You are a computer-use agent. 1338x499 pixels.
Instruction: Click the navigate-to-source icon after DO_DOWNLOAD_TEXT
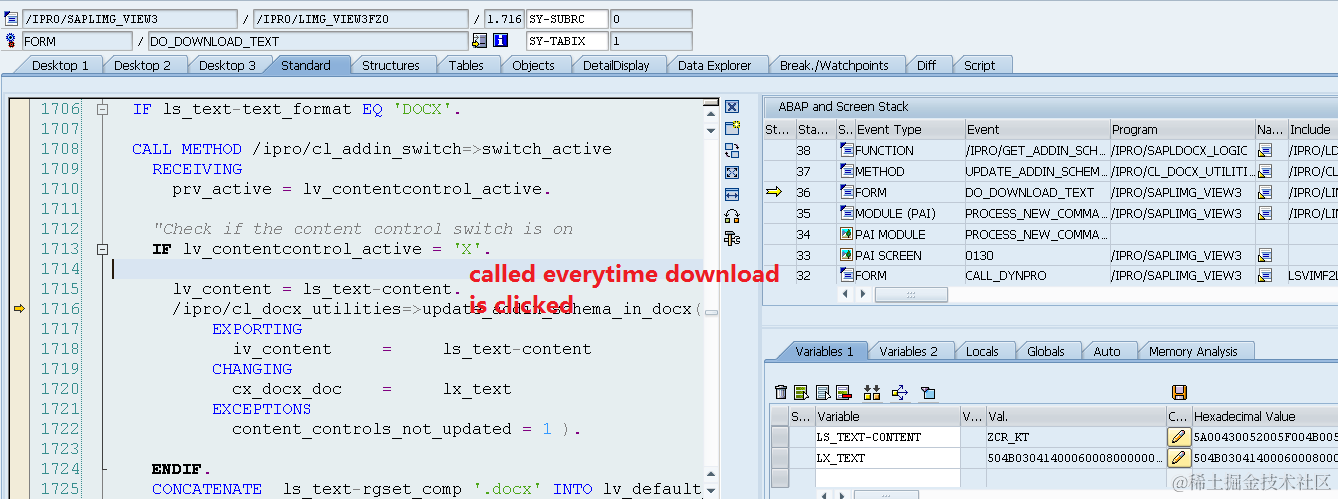479,41
